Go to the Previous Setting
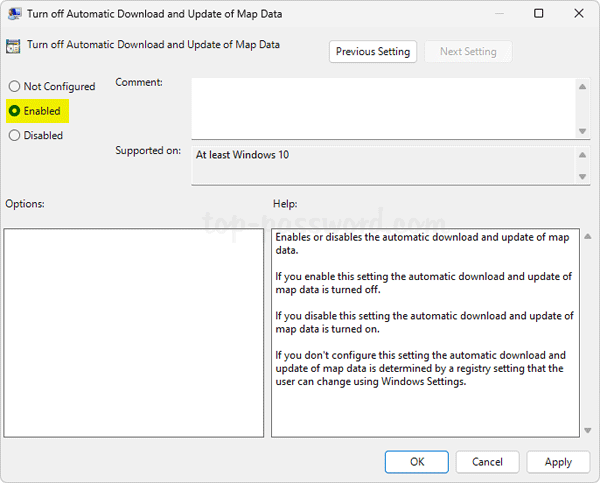Viewport: 600px width, 483px height. [372, 51]
